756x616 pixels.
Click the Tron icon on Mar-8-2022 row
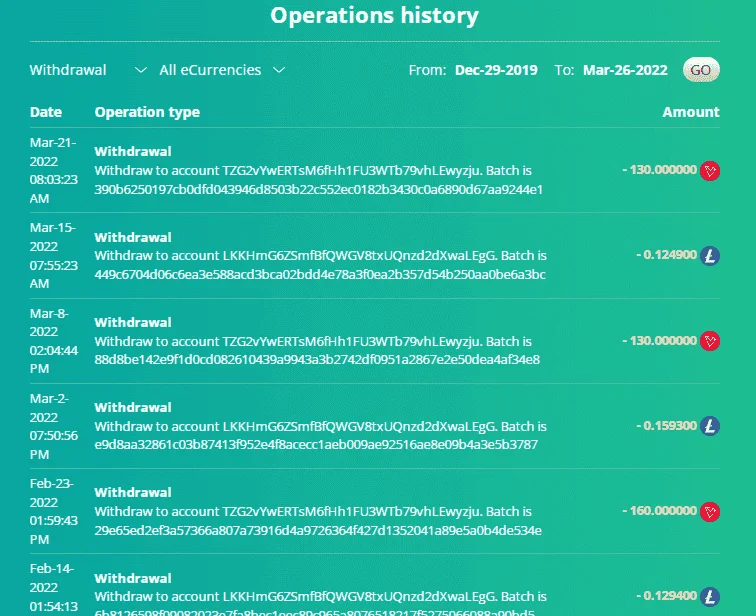click(x=710, y=341)
